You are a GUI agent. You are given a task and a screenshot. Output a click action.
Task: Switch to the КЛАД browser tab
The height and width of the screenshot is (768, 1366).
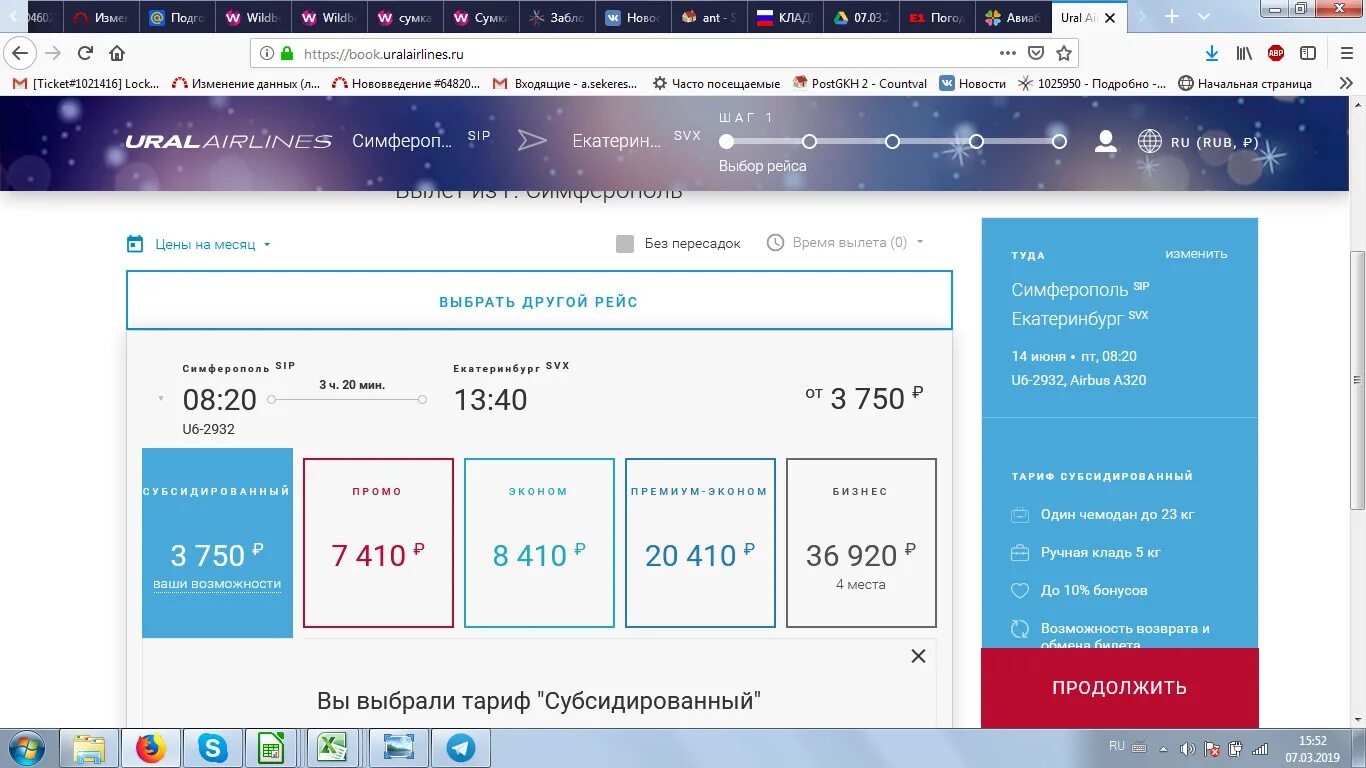point(785,17)
